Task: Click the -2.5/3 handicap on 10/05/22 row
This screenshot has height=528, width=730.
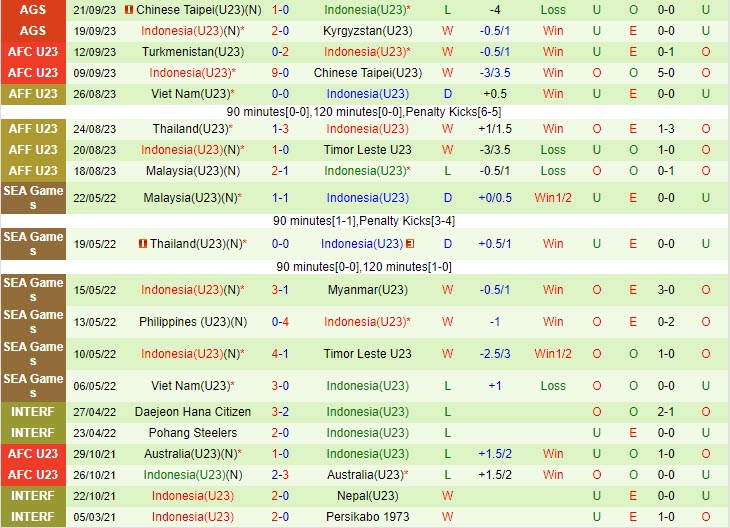Action: [x=495, y=354]
